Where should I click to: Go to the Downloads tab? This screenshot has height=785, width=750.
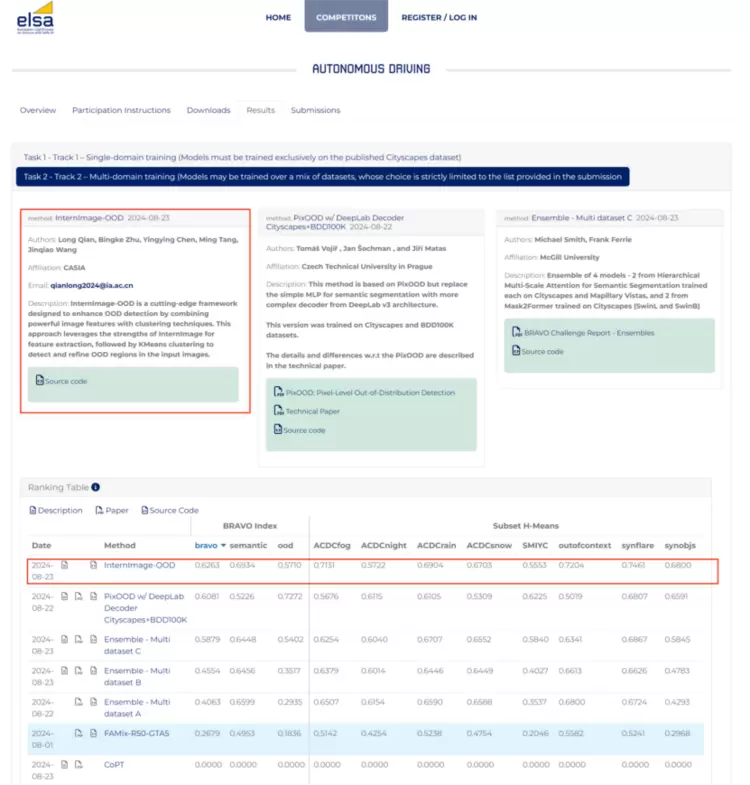click(208, 110)
